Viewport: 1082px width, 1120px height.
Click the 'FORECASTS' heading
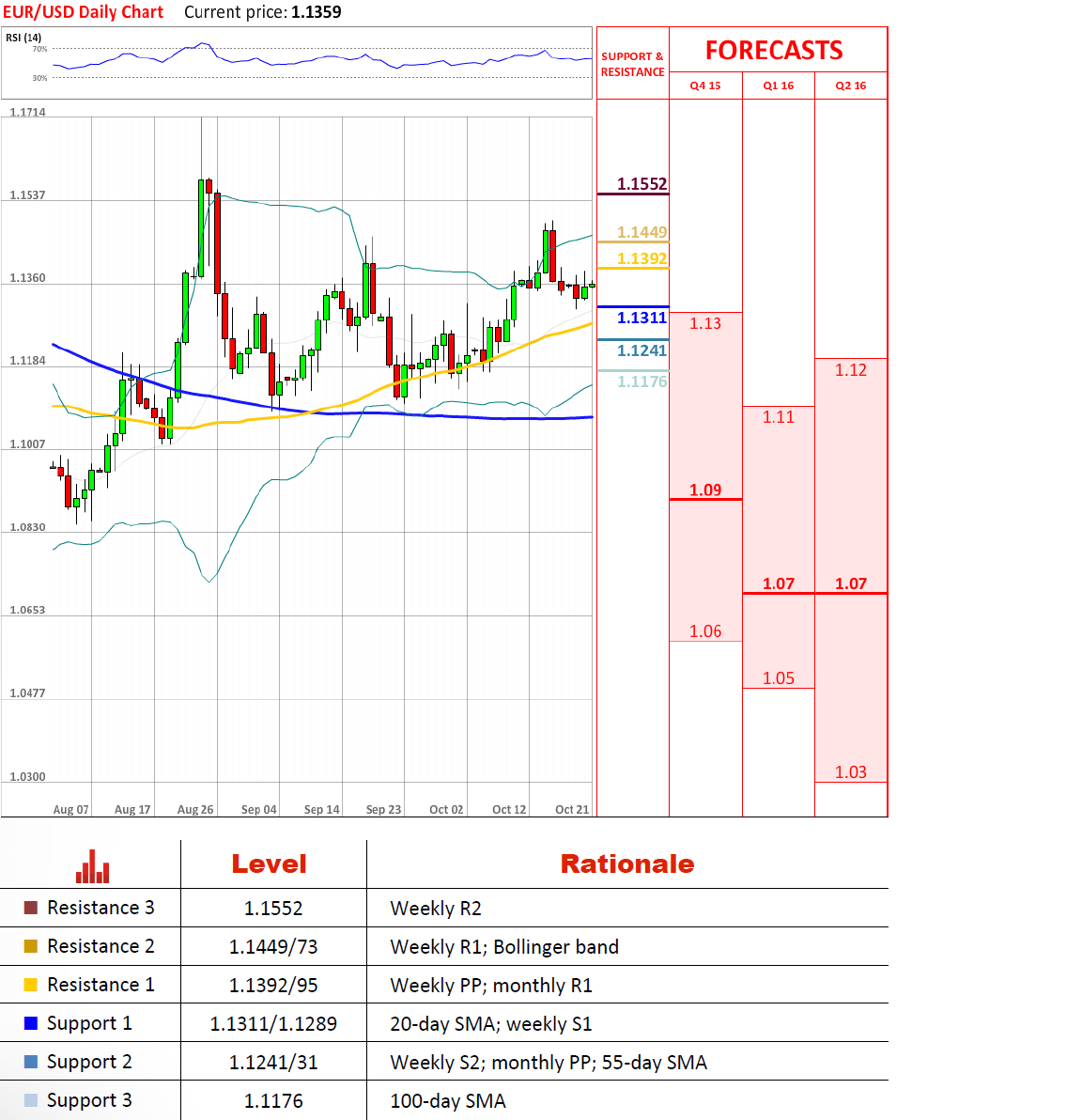click(x=774, y=50)
